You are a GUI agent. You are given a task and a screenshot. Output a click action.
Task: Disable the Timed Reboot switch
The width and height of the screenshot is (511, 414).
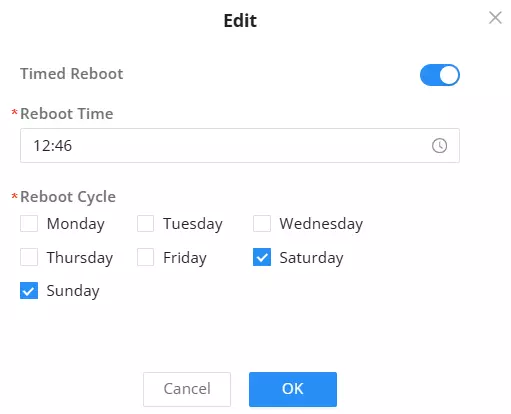click(x=440, y=75)
